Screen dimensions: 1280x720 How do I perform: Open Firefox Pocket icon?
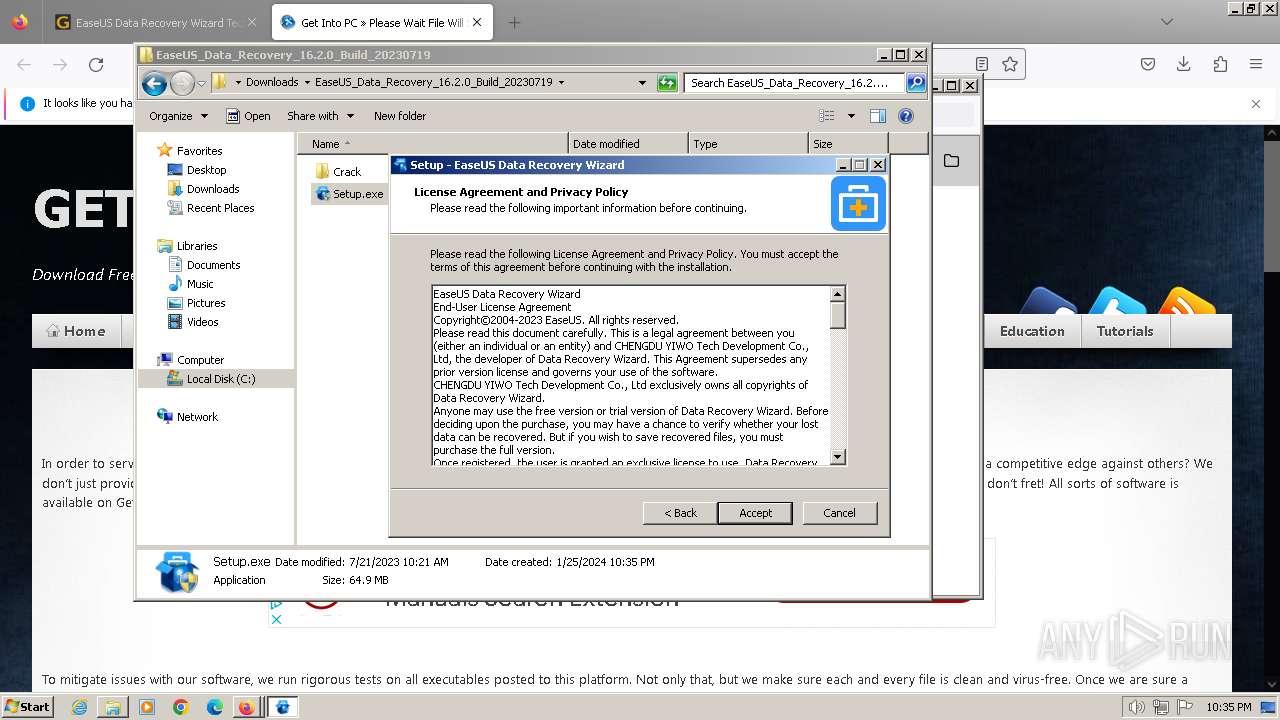tap(1148, 64)
